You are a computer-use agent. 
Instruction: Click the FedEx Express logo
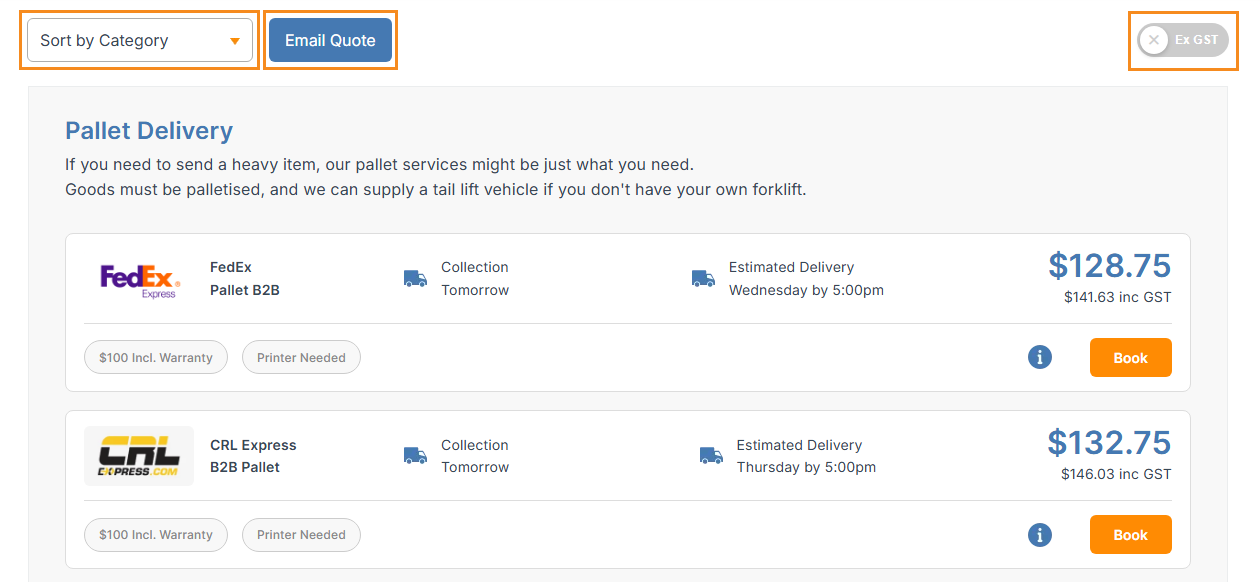[x=139, y=279]
